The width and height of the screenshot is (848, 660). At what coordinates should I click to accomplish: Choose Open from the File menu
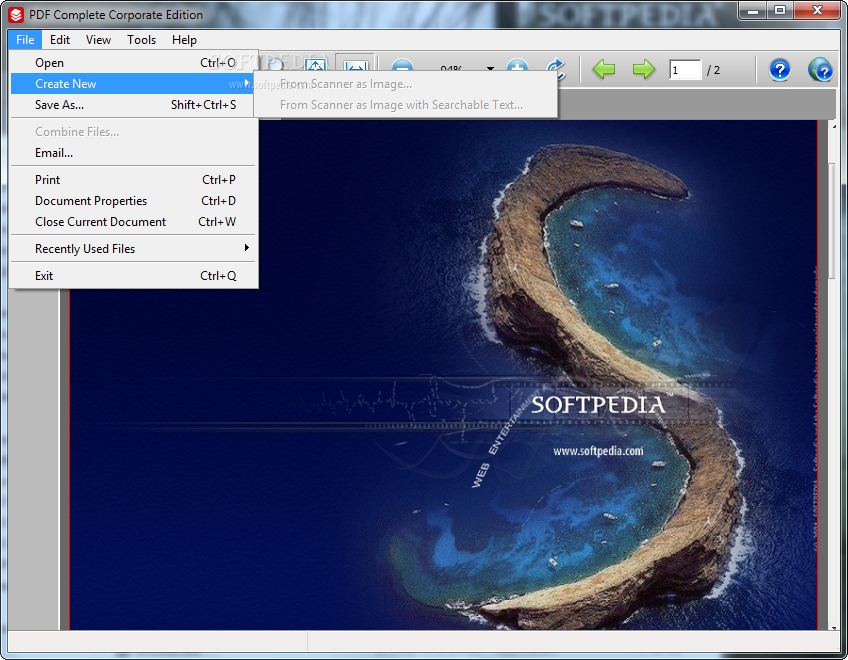pos(133,63)
